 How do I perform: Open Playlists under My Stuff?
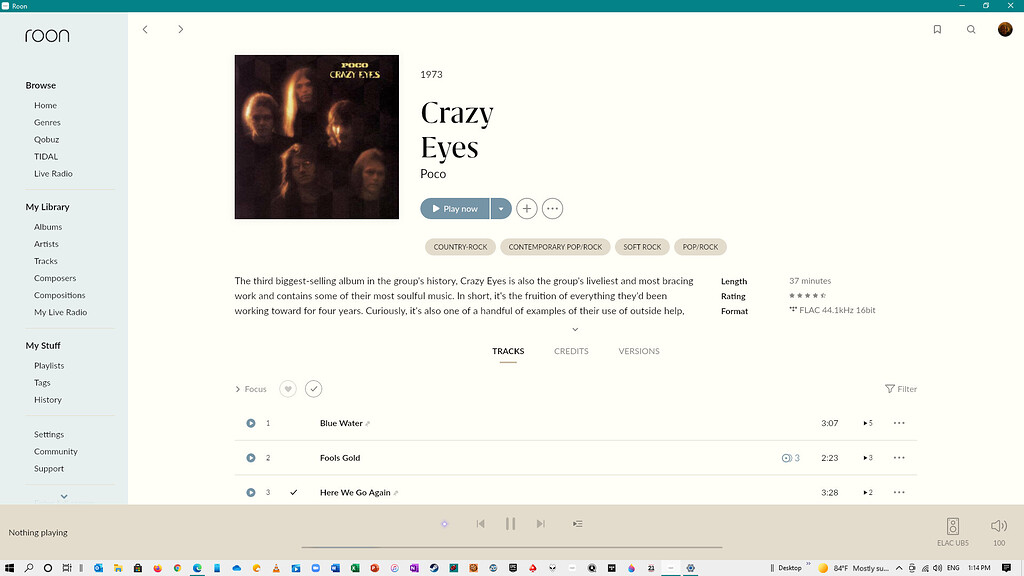(x=49, y=366)
